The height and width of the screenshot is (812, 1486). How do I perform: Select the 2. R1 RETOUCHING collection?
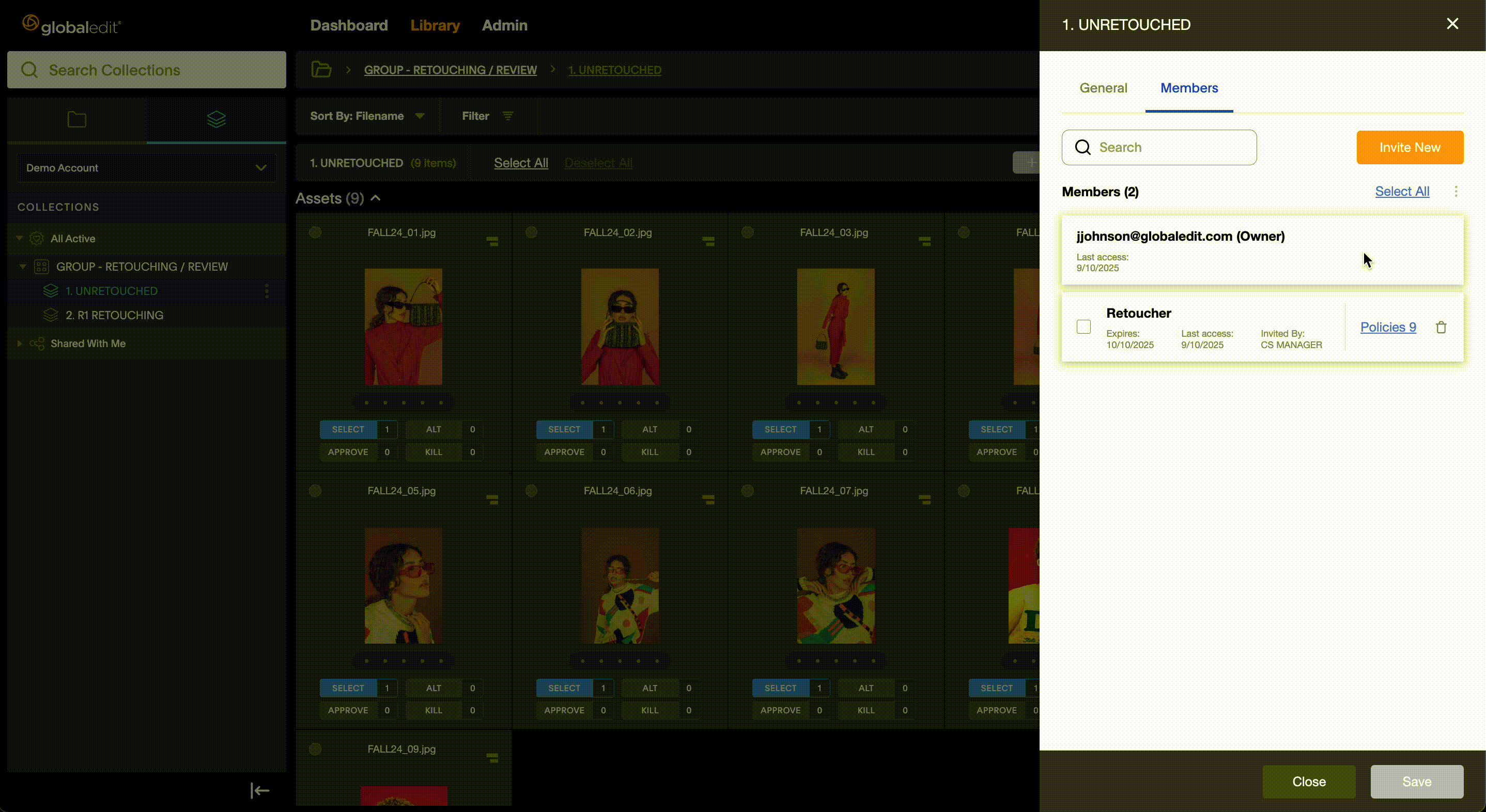coord(114,315)
